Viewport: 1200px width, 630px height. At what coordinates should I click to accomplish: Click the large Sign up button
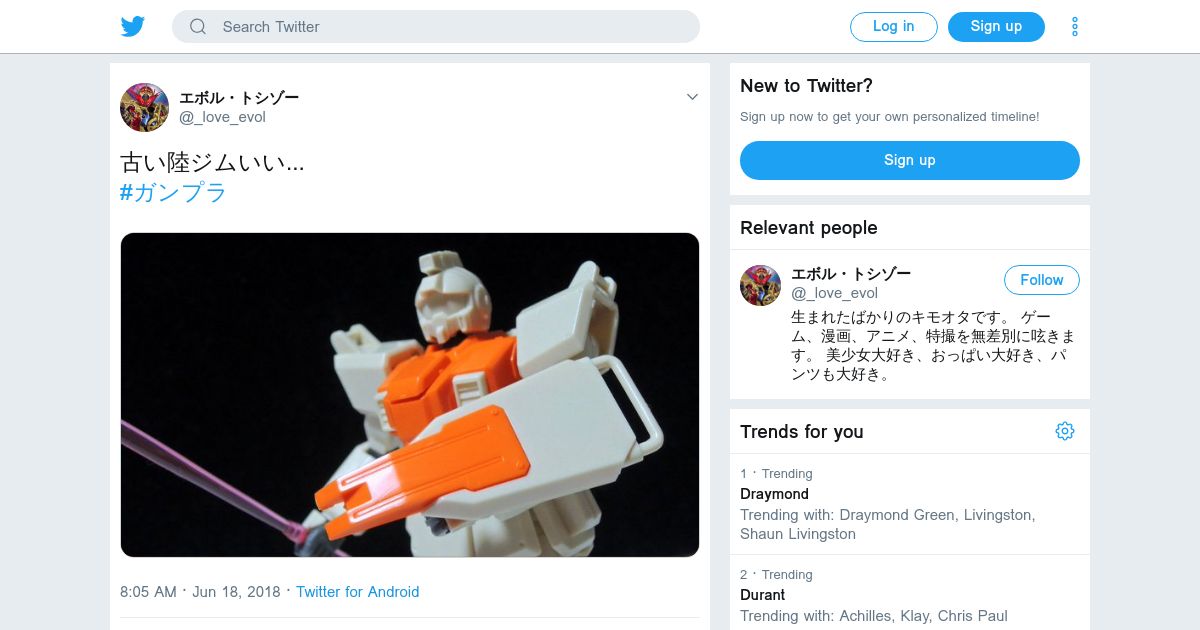click(x=910, y=160)
